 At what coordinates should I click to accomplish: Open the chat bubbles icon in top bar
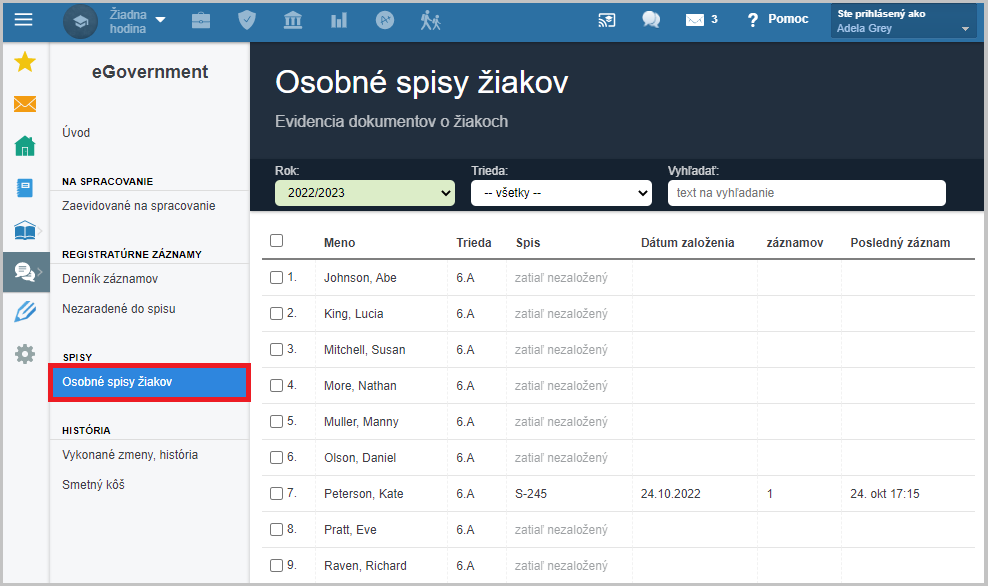point(651,20)
